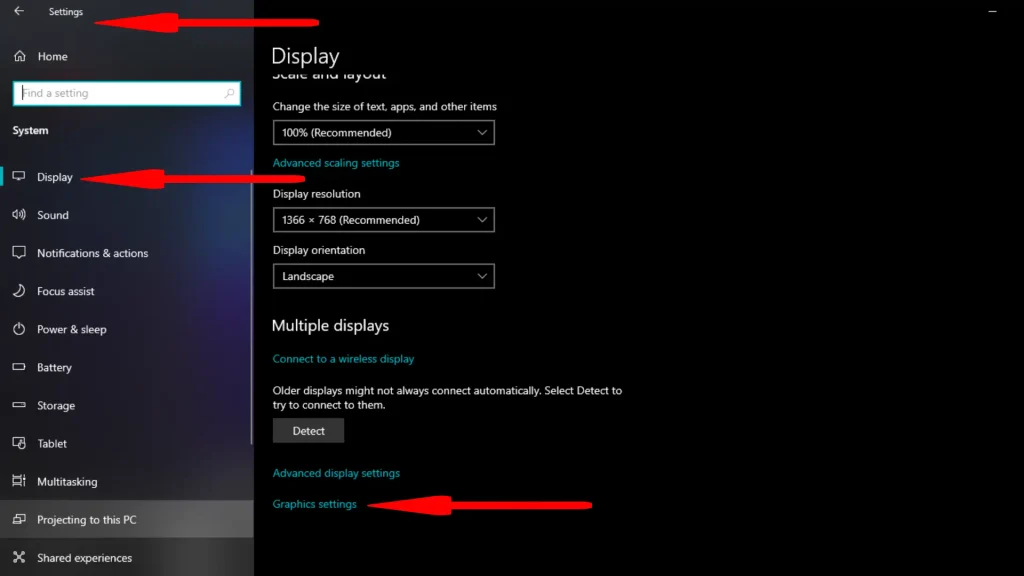Focus the Find a setting search box

click(x=127, y=93)
